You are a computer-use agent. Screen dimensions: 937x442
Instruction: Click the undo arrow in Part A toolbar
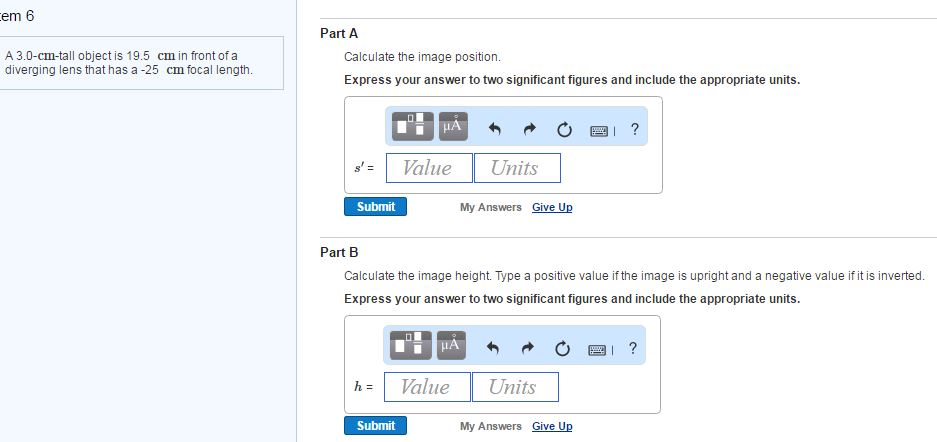pos(494,128)
